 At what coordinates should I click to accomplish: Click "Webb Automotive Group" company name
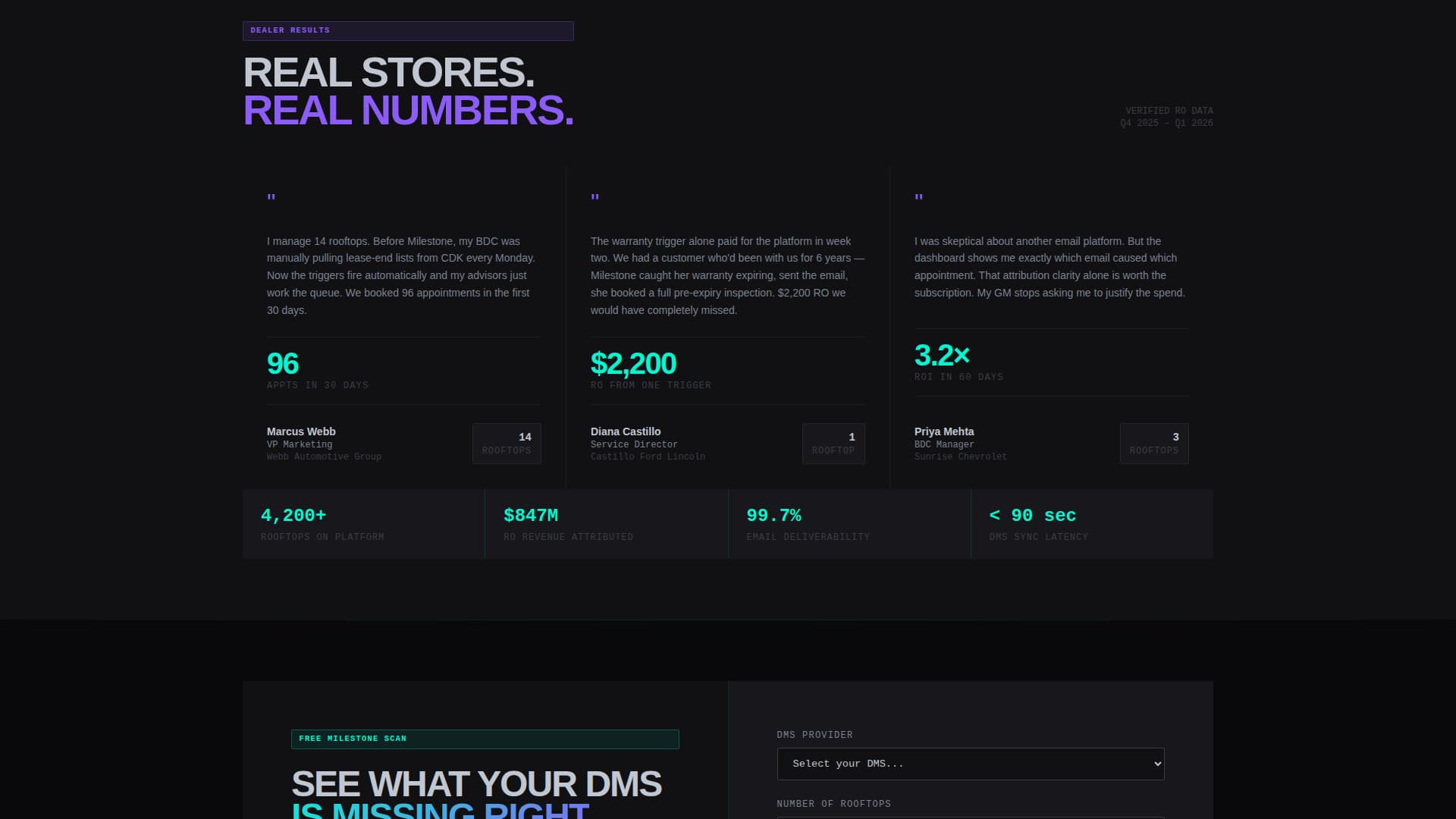click(324, 457)
